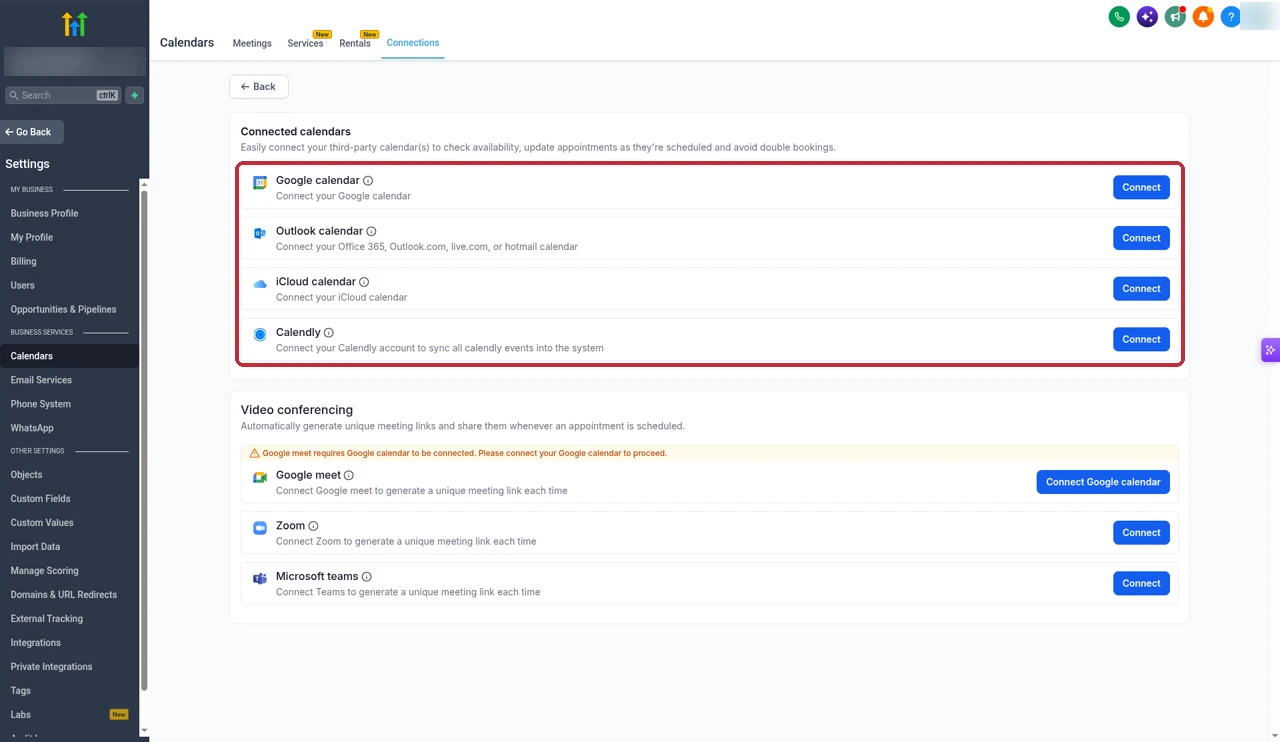Viewport: 1280px width, 742px height.
Task: Click the Microsoft teams logo icon
Action: click(260, 578)
